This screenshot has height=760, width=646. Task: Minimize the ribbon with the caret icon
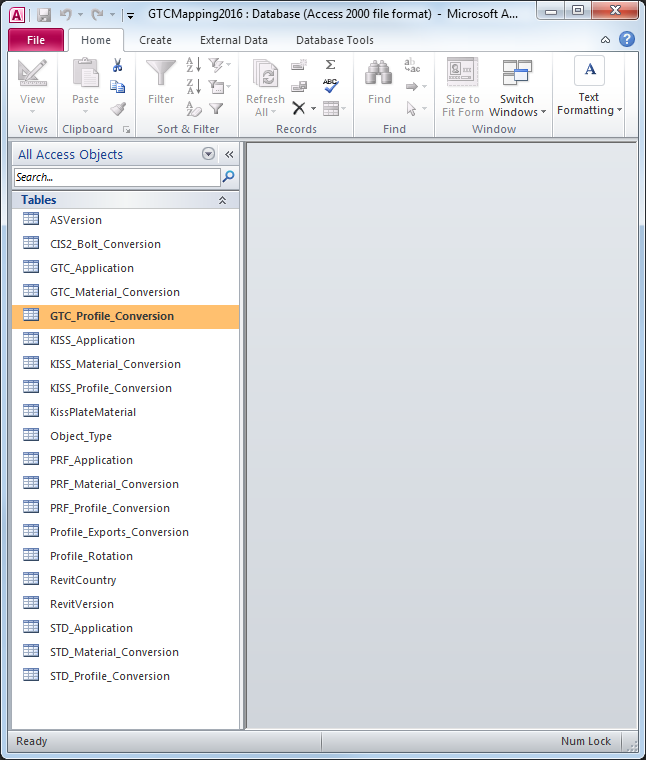click(x=605, y=40)
